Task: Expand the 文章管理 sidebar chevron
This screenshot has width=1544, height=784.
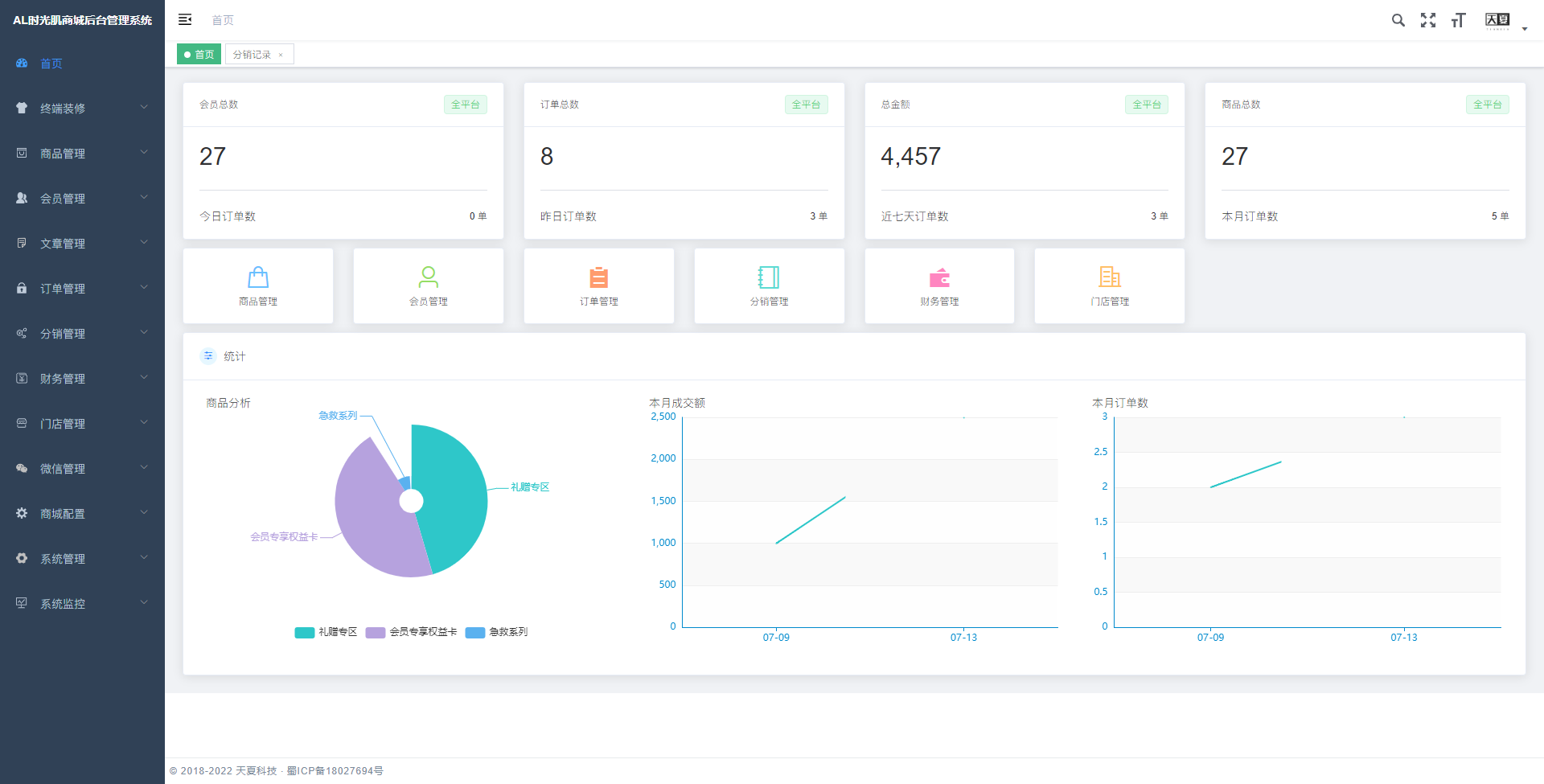Action: pyautogui.click(x=144, y=242)
